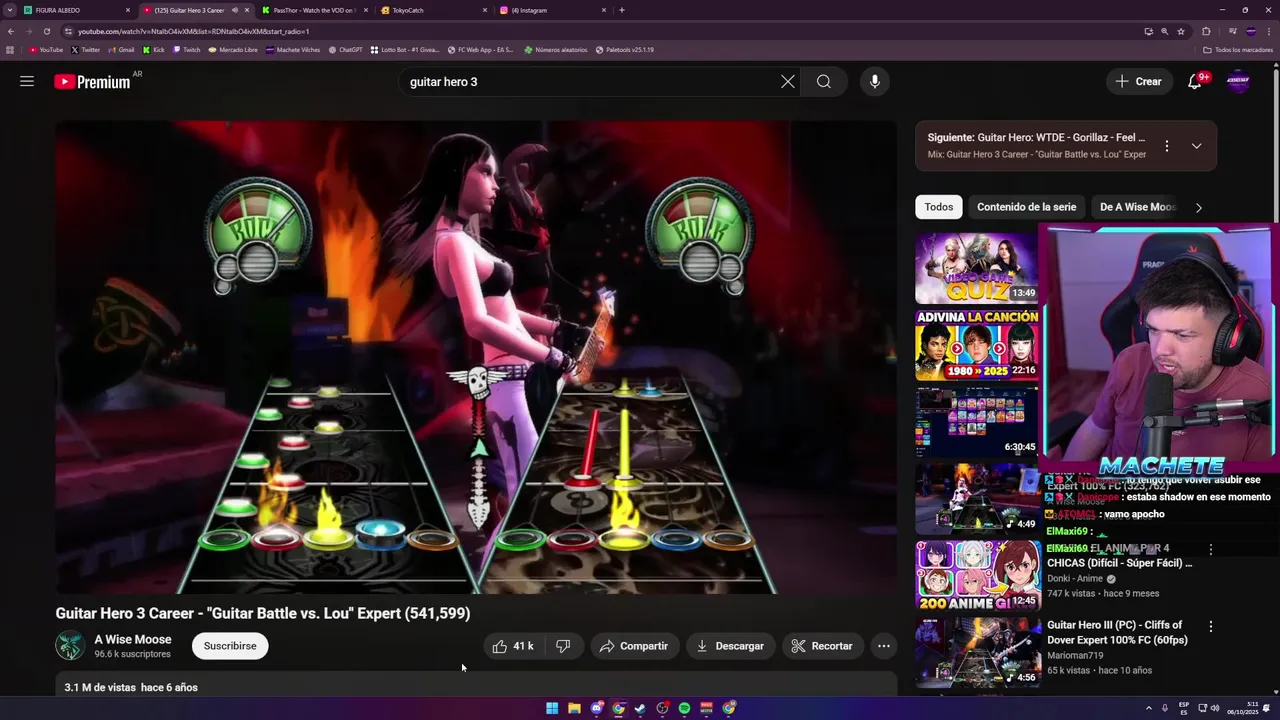Open the Adivina la Canción thumbnail
This screenshot has width=1280, height=720.
point(977,345)
